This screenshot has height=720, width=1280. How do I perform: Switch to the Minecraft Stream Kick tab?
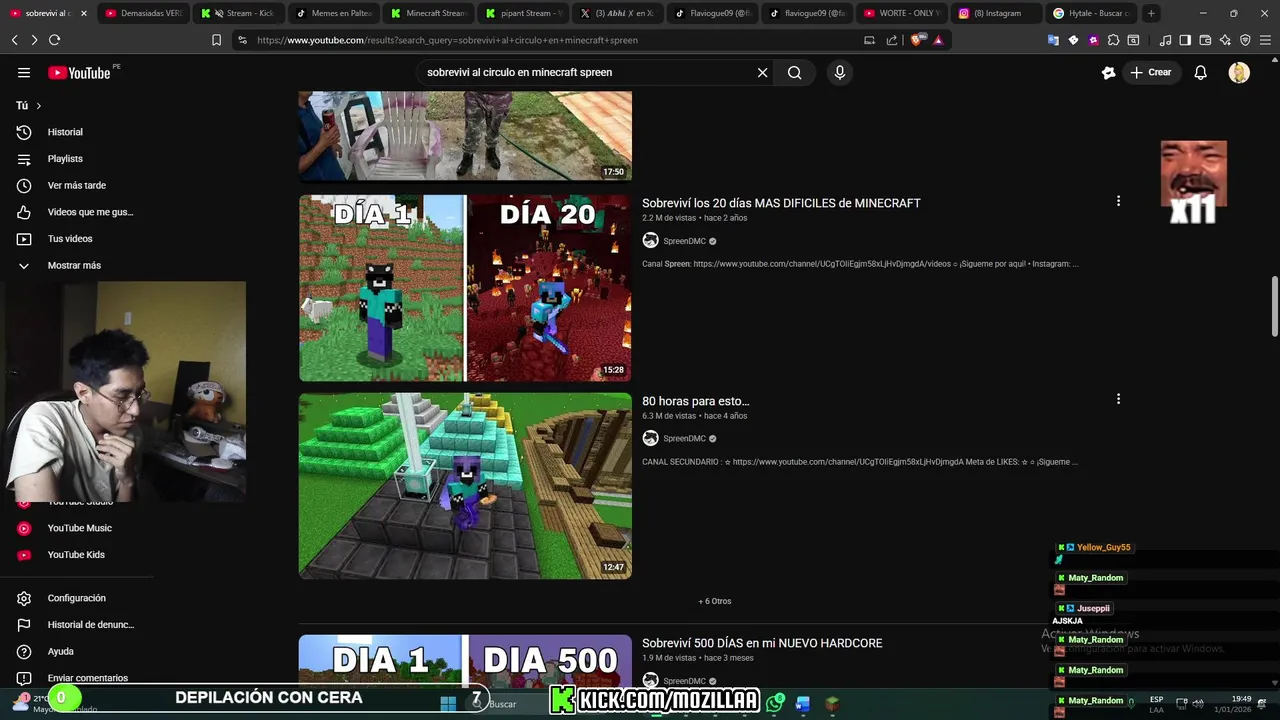(428, 13)
